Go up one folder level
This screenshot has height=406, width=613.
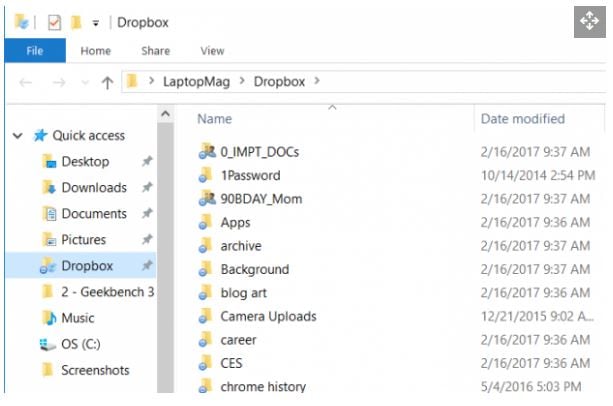point(107,82)
